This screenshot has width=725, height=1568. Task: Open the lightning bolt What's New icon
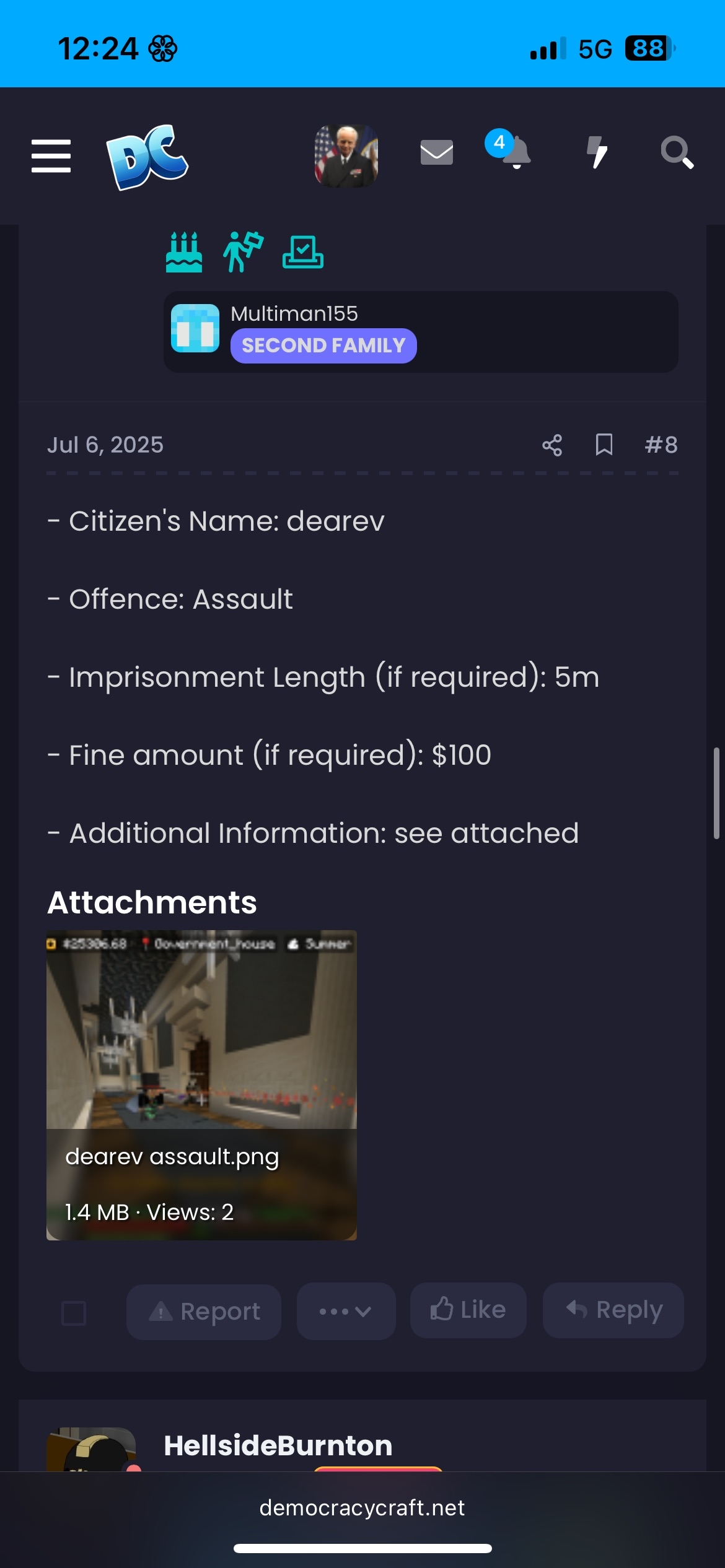[597, 152]
